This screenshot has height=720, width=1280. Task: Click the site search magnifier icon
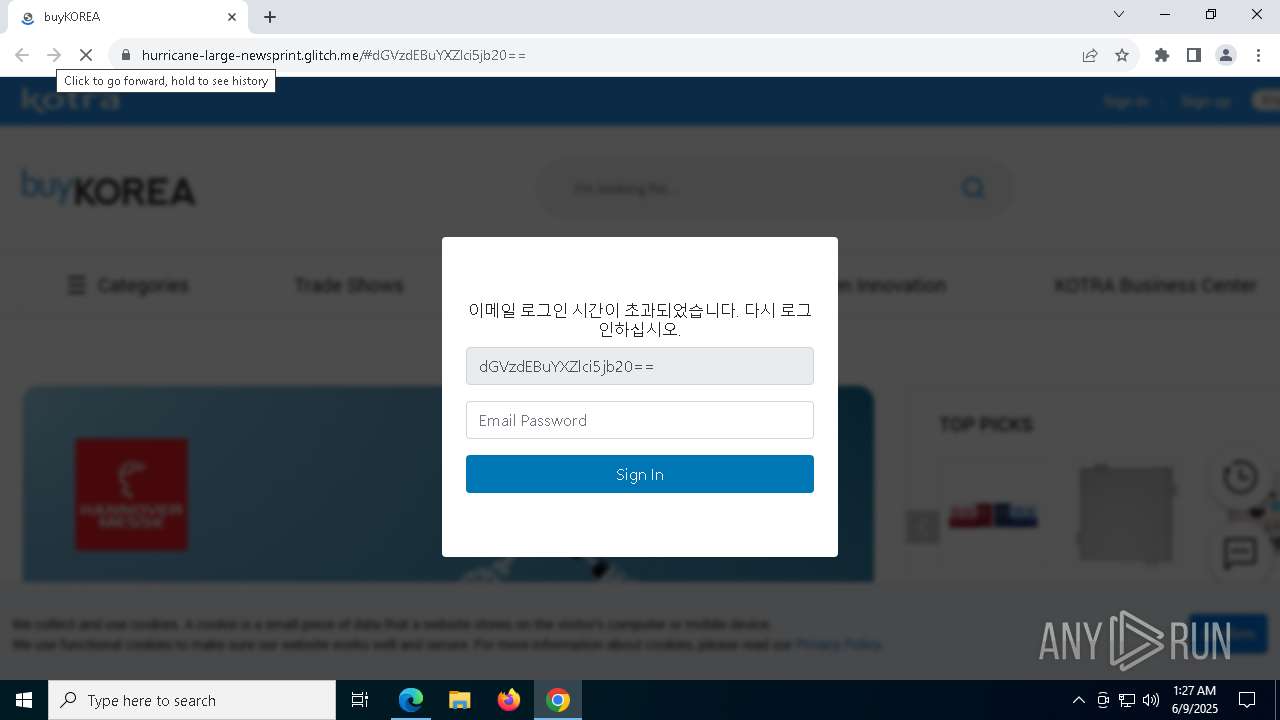point(973,188)
